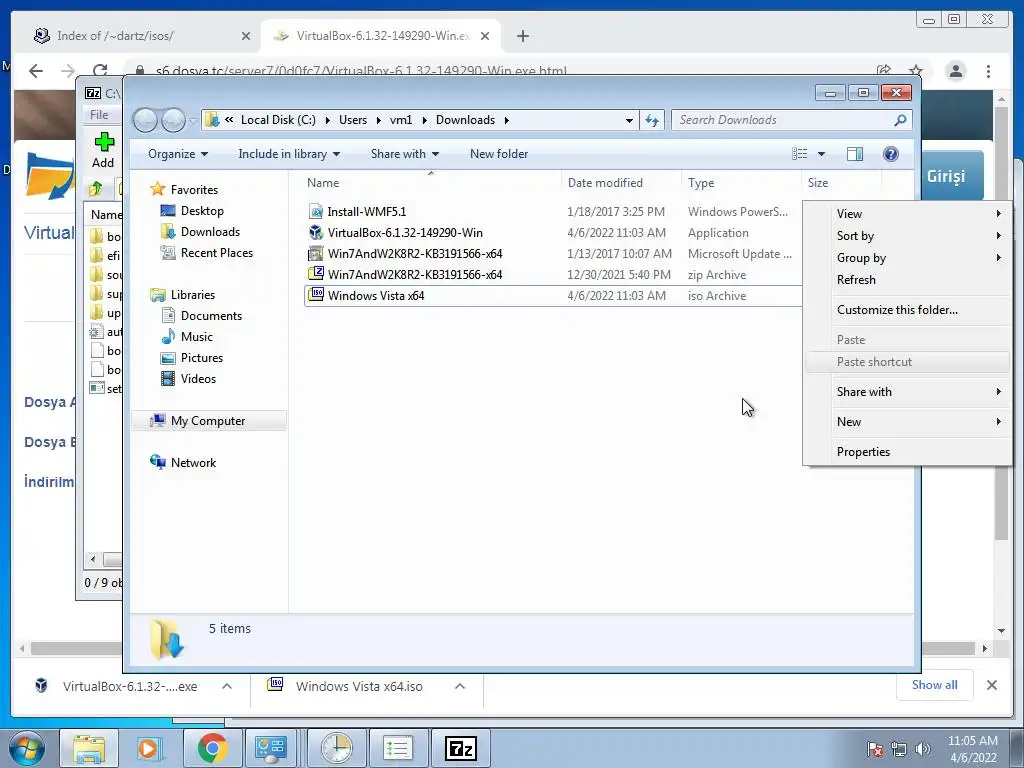Expand the address bar history dropdown arrow
The image size is (1024, 768).
629,120
